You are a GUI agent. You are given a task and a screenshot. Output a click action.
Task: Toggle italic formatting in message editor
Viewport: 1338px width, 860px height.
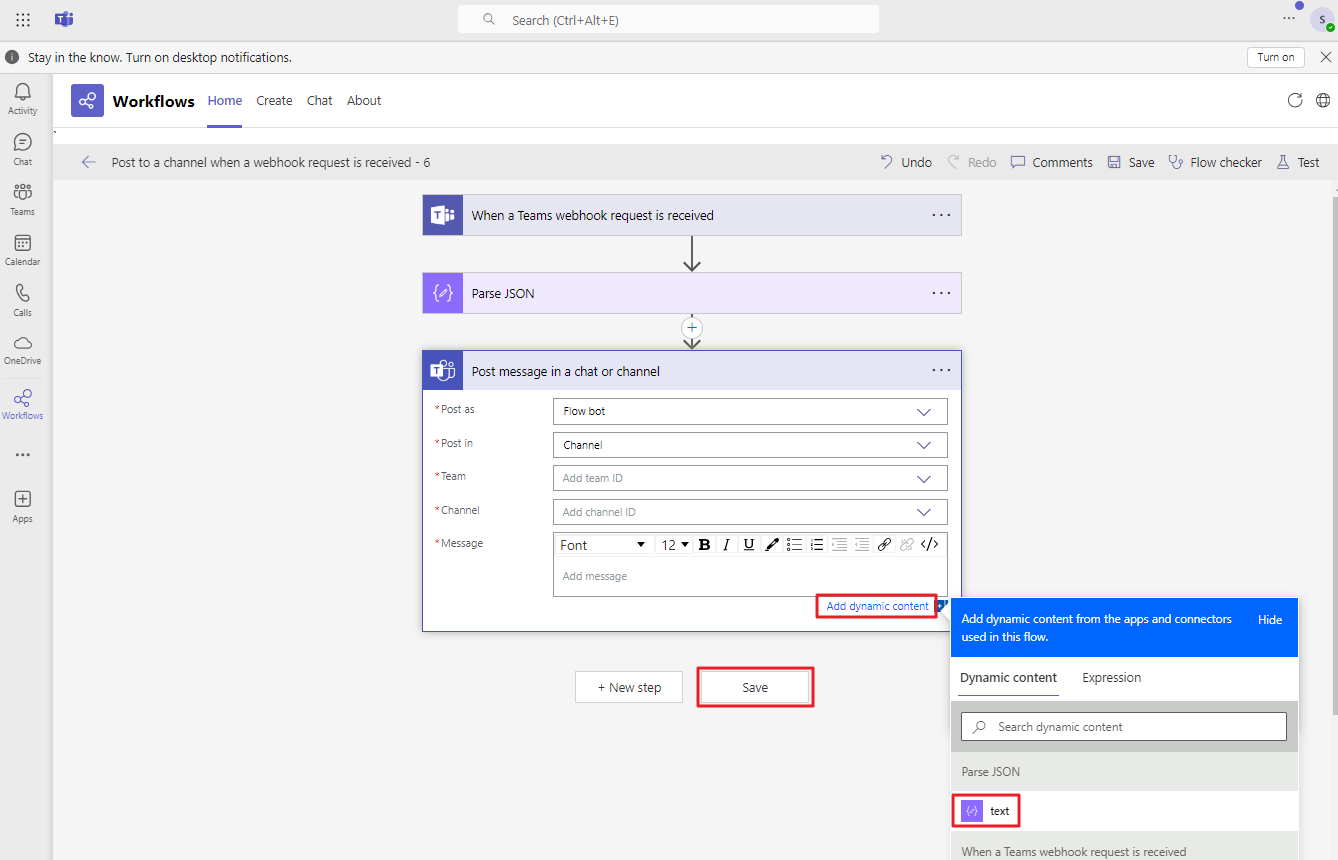[x=726, y=545]
